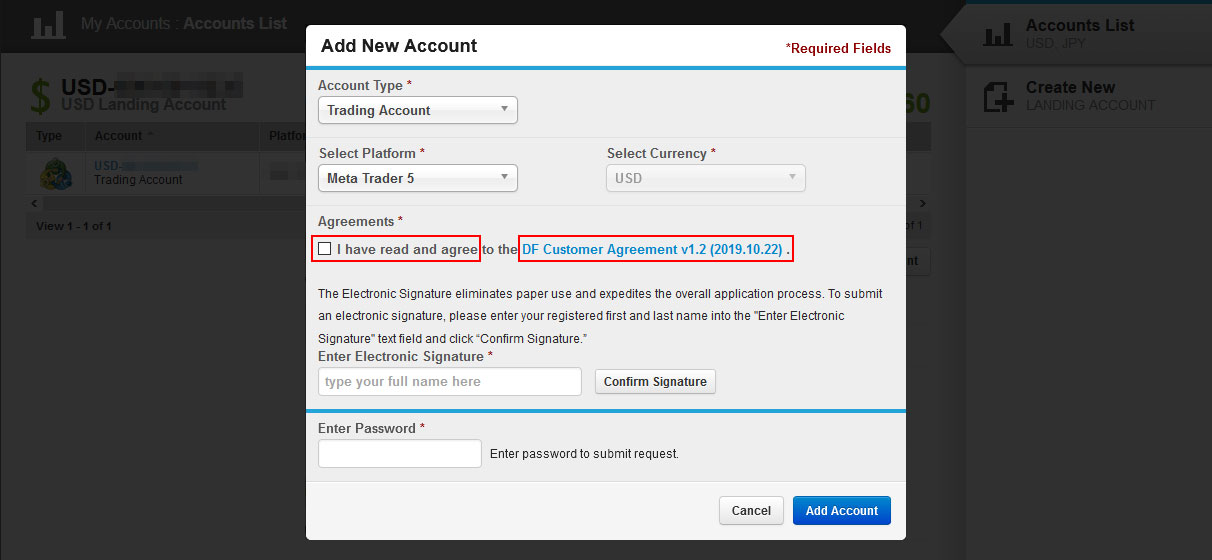
Task: Click the MetaTrader icon in the account row
Action: point(56,173)
